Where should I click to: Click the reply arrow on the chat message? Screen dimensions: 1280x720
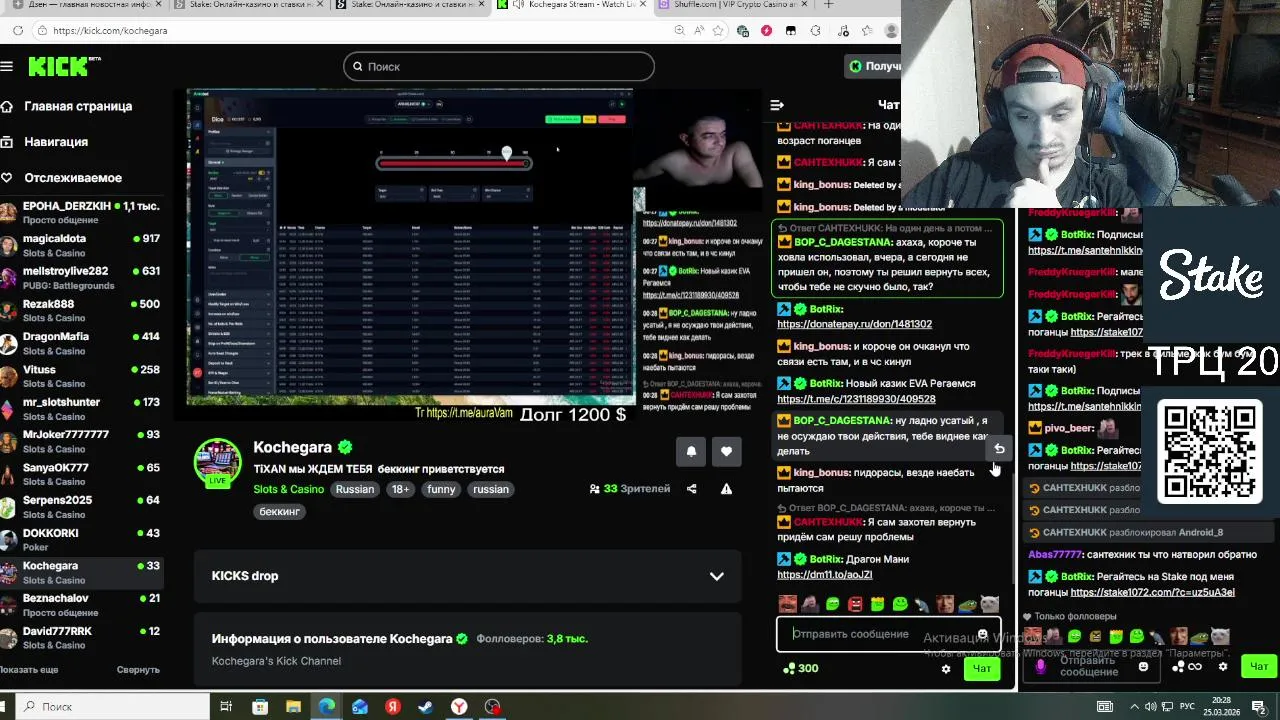[x=999, y=449]
